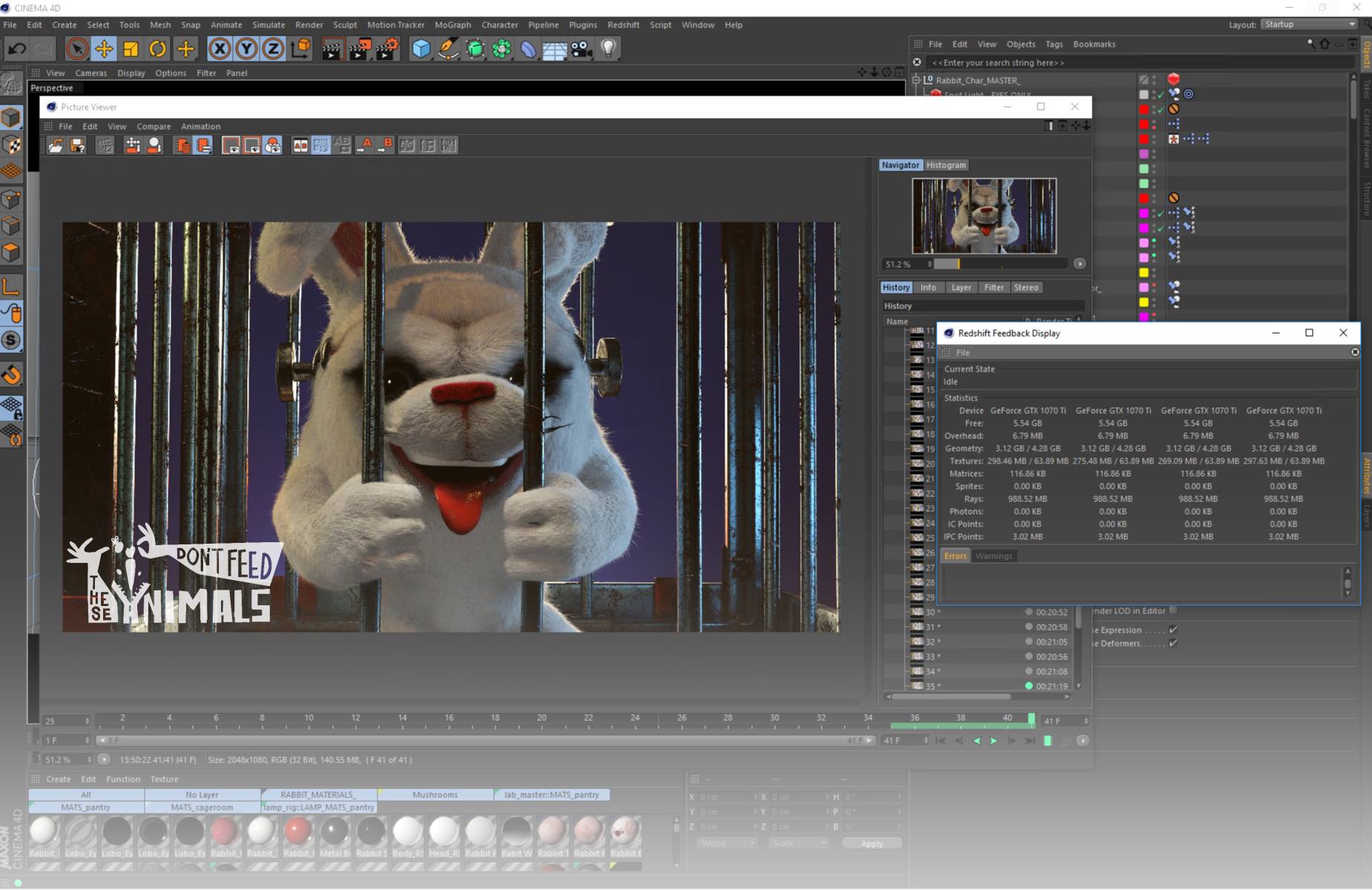This screenshot has width=1372, height=890.
Task: Open the Redshift menu
Action: click(x=622, y=24)
